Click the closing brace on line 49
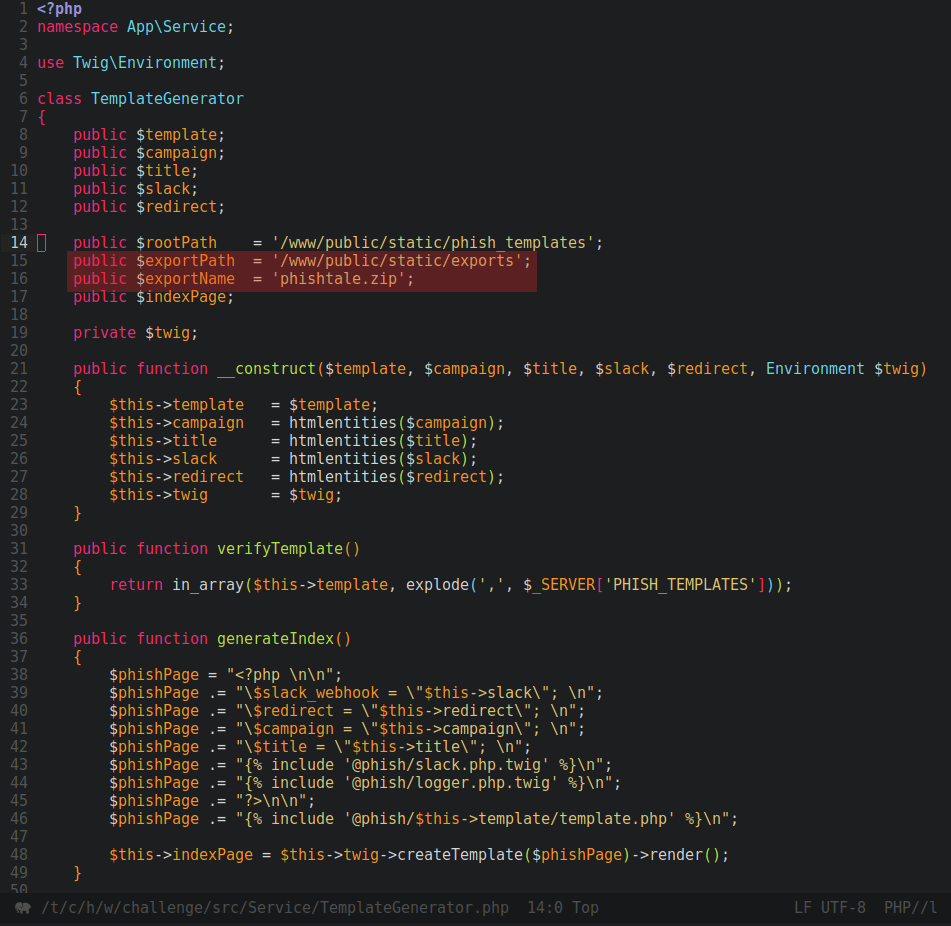Screen dimensions: 951x926 coord(77,873)
